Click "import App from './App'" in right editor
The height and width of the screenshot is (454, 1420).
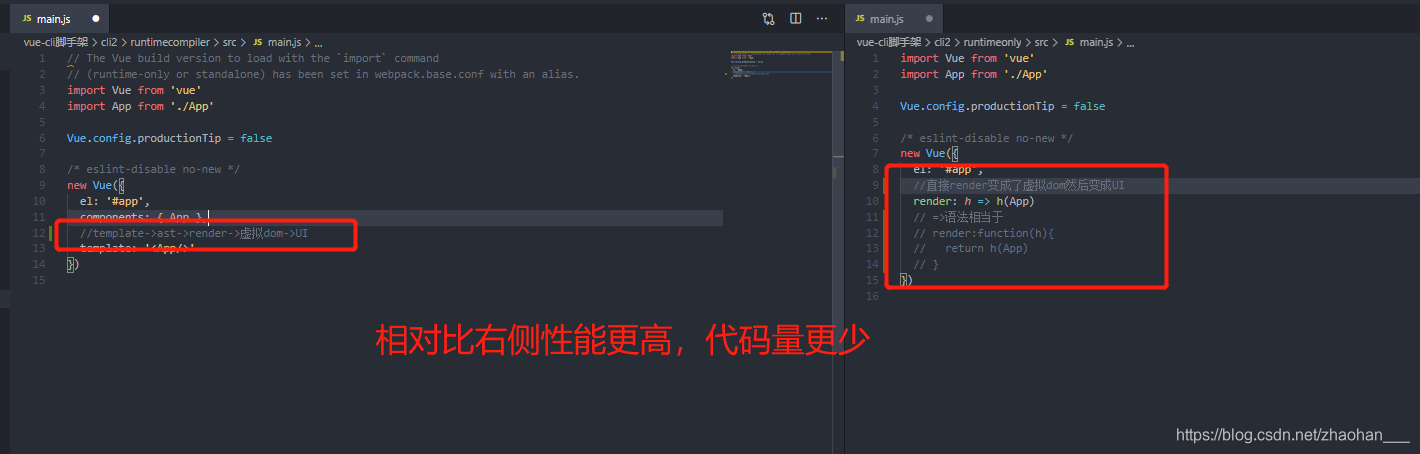click(974, 74)
